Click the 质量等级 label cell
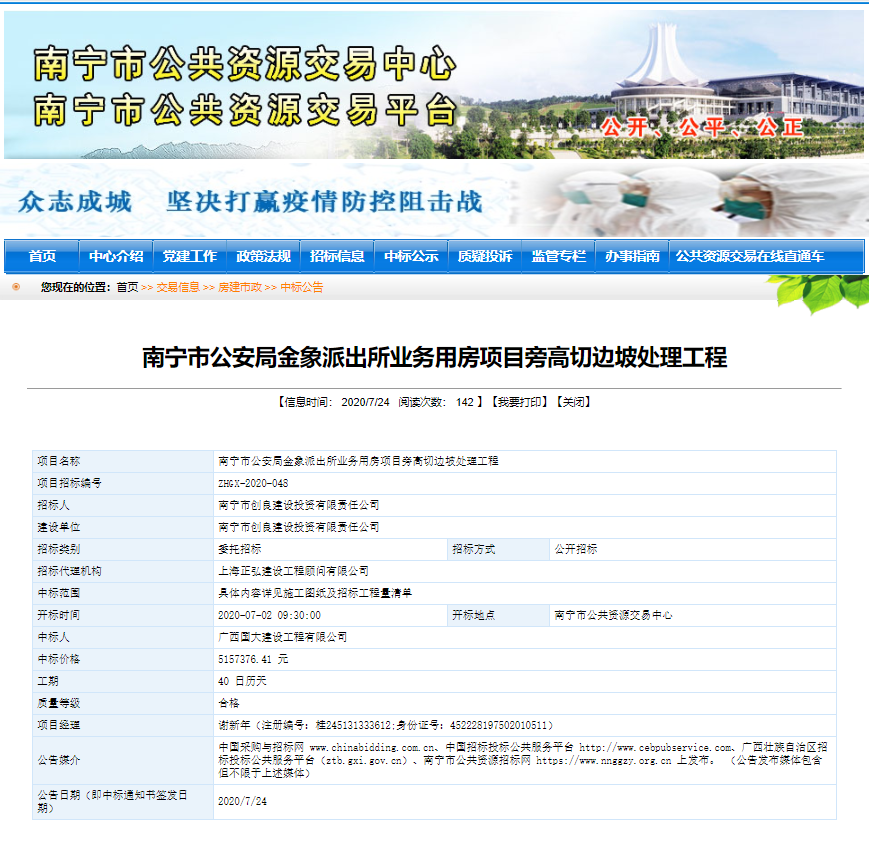Viewport: 869px width, 847px height. (x=123, y=703)
